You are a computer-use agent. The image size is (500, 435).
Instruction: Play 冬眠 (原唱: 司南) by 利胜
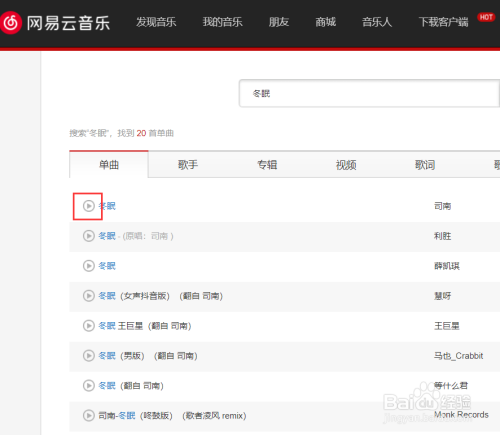(89, 236)
